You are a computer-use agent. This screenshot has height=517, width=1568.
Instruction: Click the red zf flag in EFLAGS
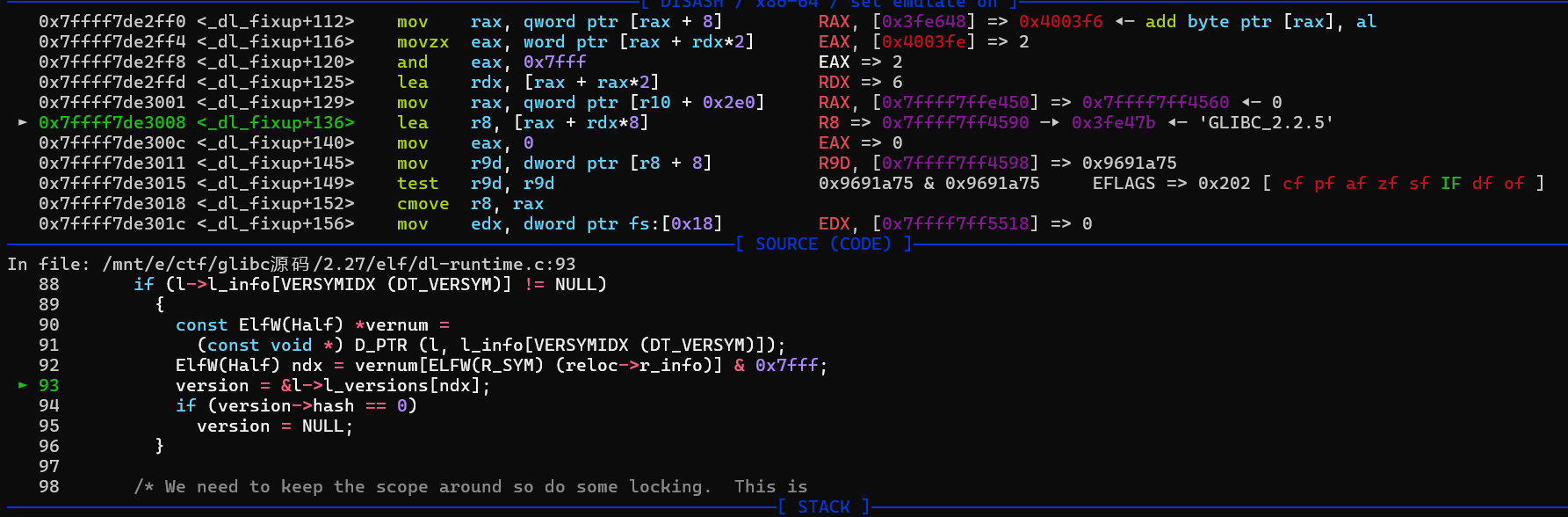(1387, 183)
